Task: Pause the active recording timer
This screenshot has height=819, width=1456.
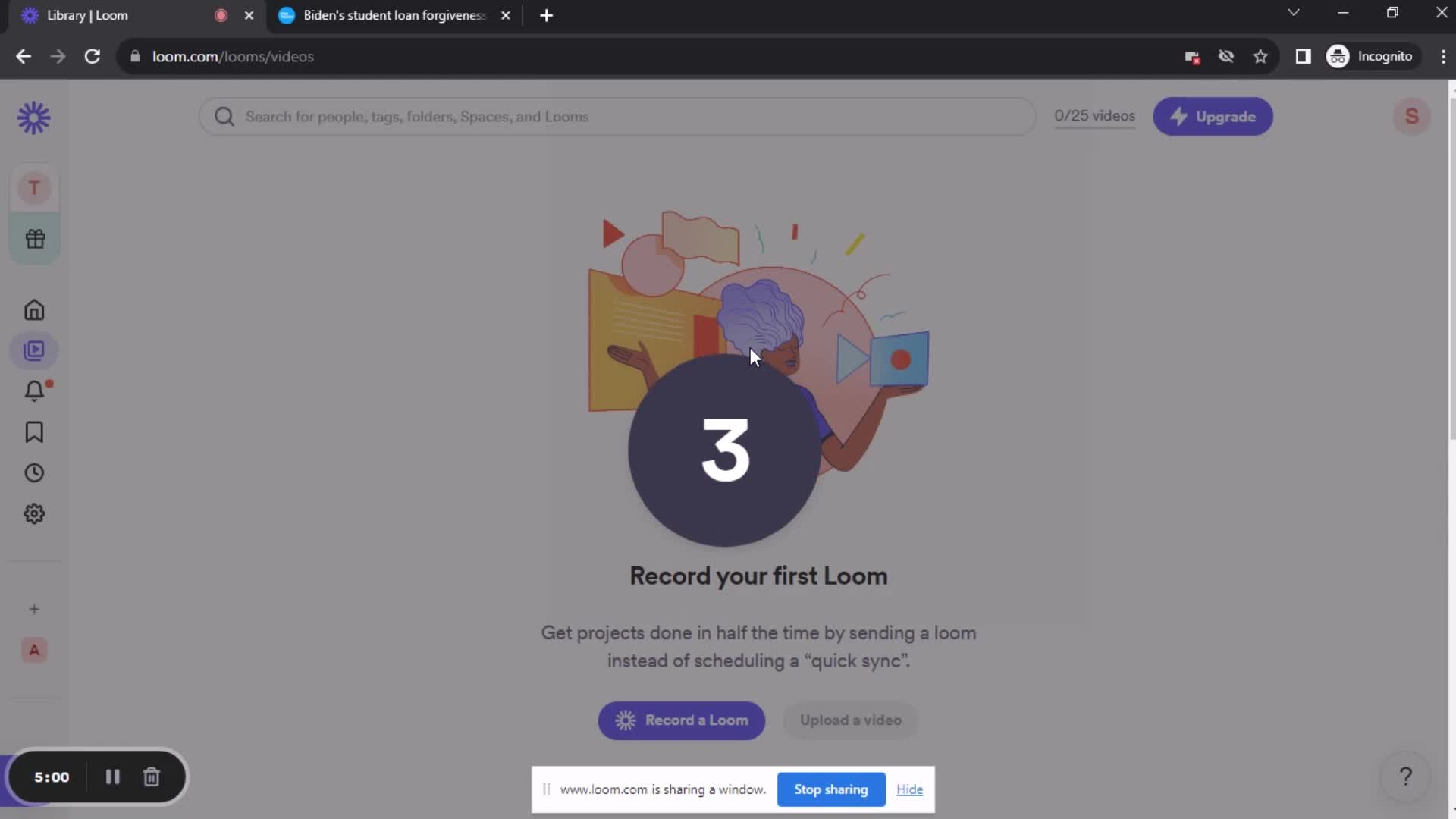Action: pyautogui.click(x=112, y=777)
